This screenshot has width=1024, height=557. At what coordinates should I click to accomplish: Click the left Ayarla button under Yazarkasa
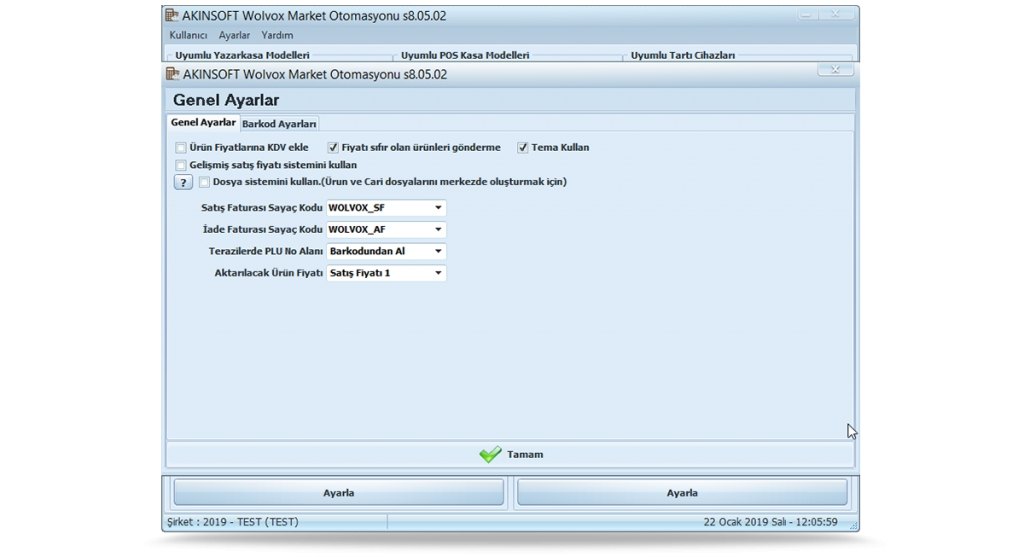point(338,492)
